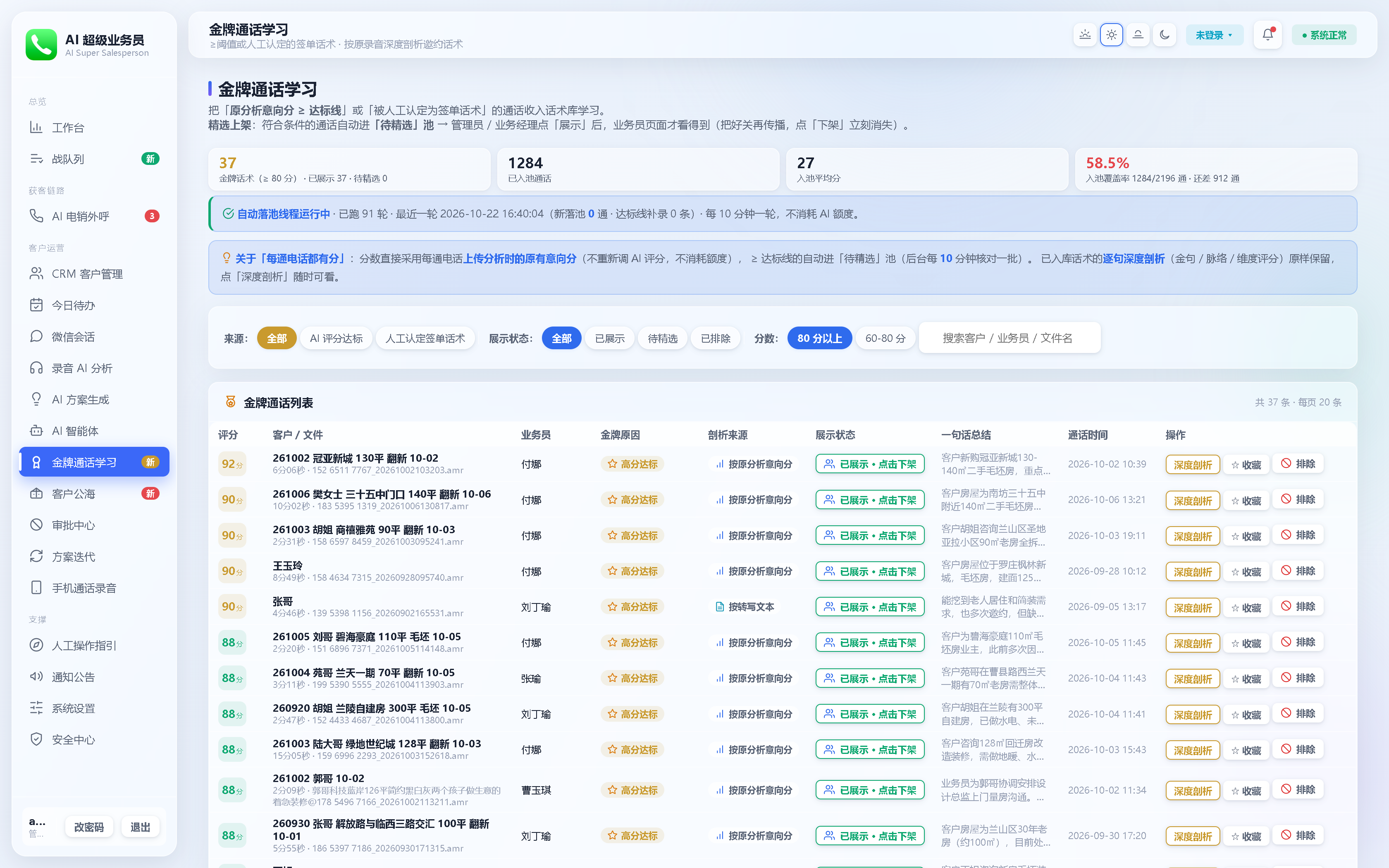Viewport: 1389px width, 868px height.
Task: Filter source by 人工认定签单话术
Action: tap(425, 338)
